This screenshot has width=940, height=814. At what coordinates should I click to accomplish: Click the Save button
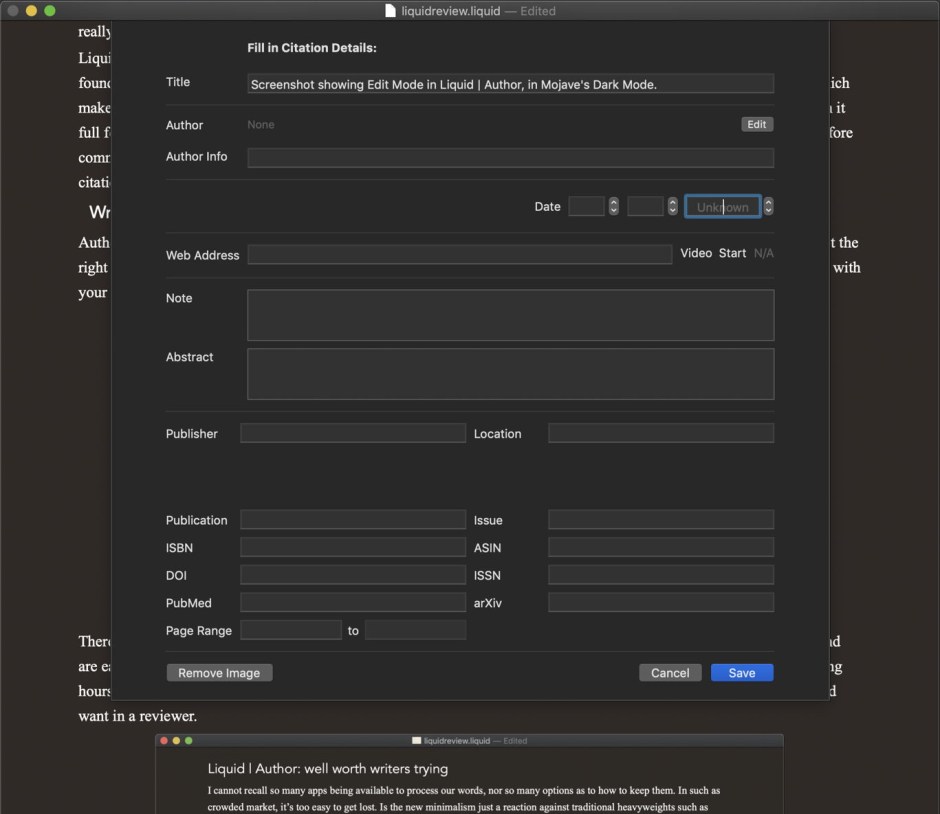click(x=741, y=673)
